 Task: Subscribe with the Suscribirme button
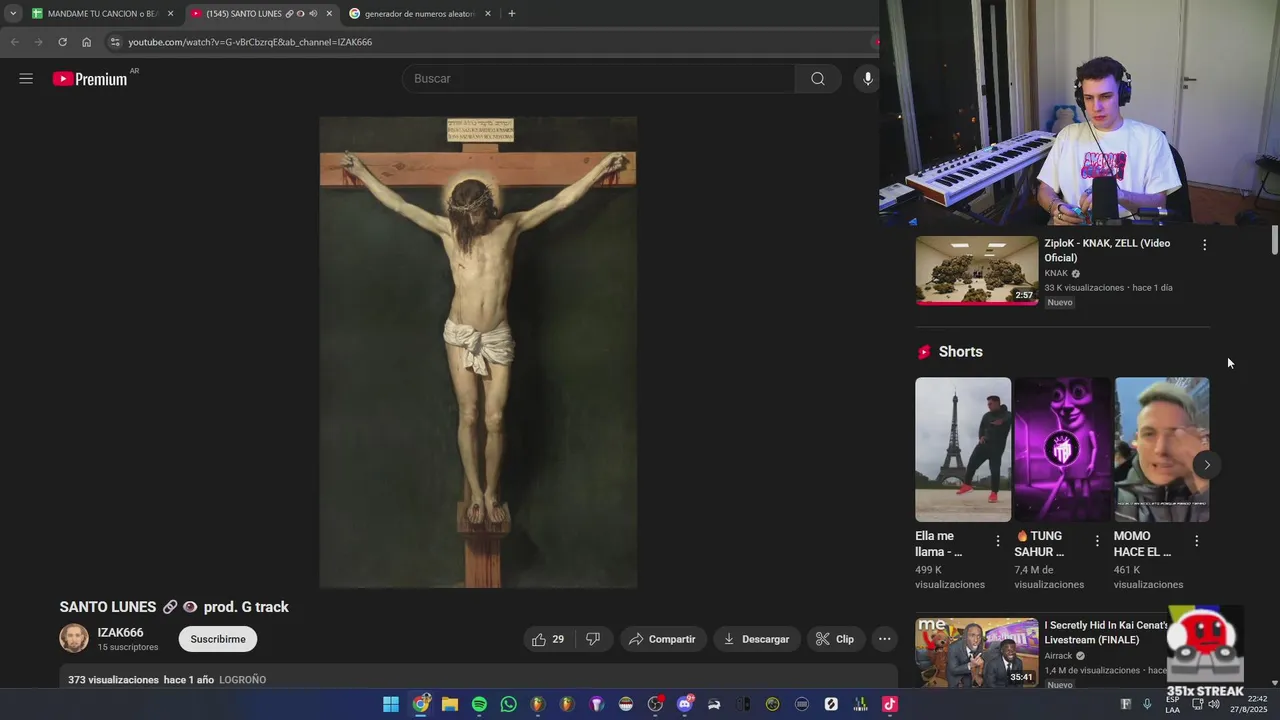pyautogui.click(x=218, y=639)
